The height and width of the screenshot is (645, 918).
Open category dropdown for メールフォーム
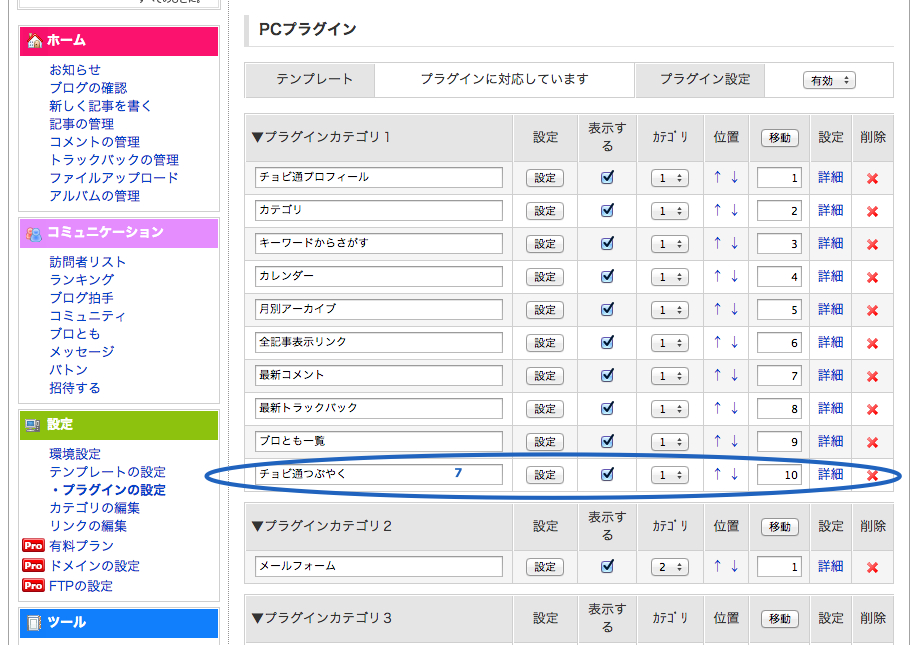point(670,567)
